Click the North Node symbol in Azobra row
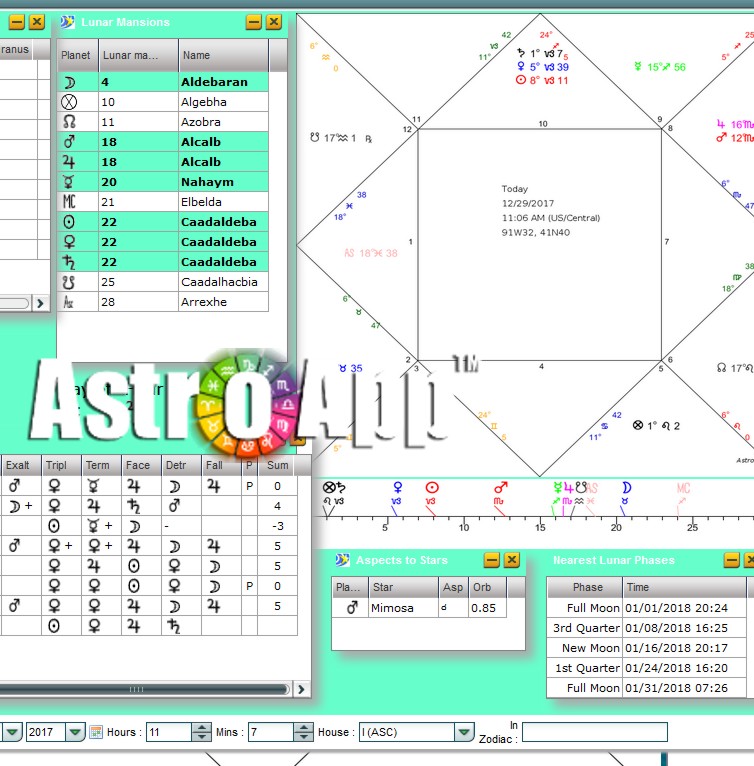Screen dimensions: 754x766 coord(69,122)
